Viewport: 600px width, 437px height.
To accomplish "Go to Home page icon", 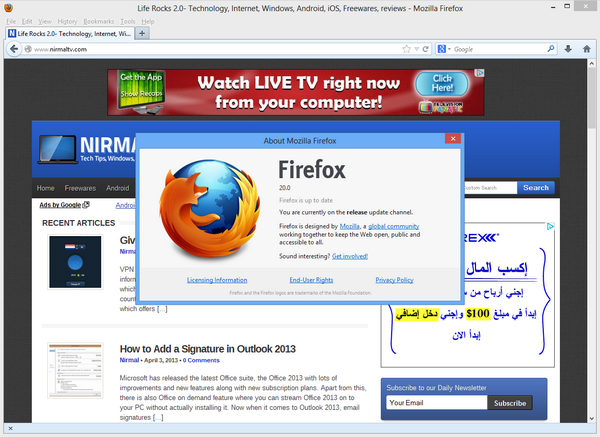I will point(587,49).
